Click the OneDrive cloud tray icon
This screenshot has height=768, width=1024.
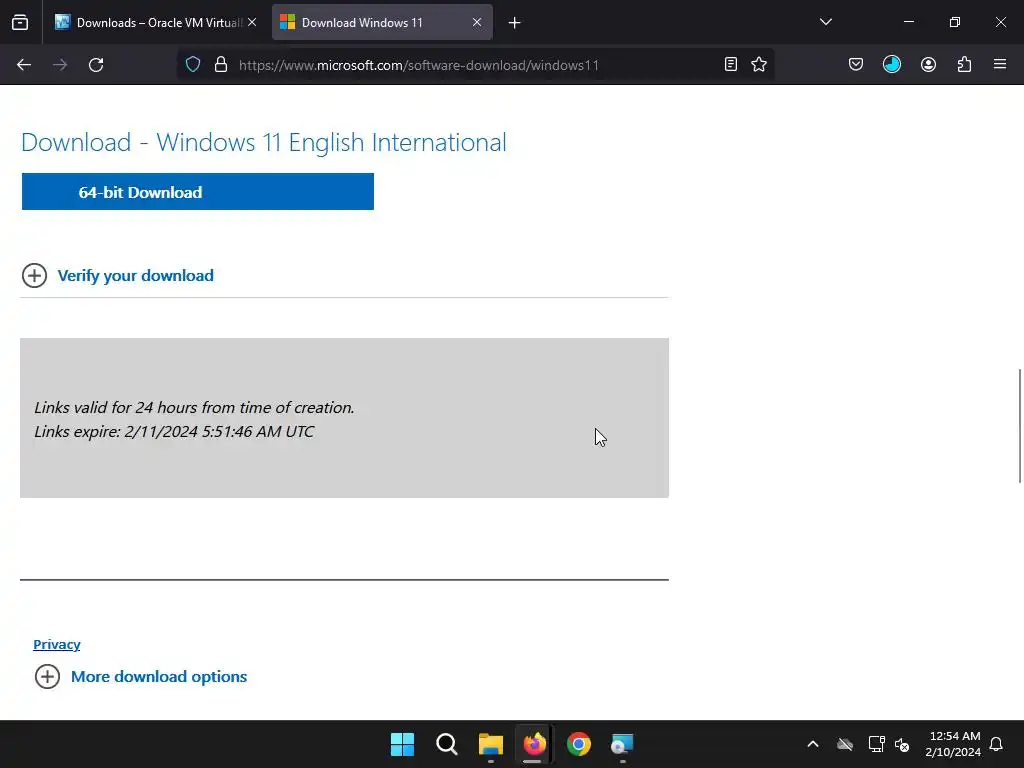point(845,744)
